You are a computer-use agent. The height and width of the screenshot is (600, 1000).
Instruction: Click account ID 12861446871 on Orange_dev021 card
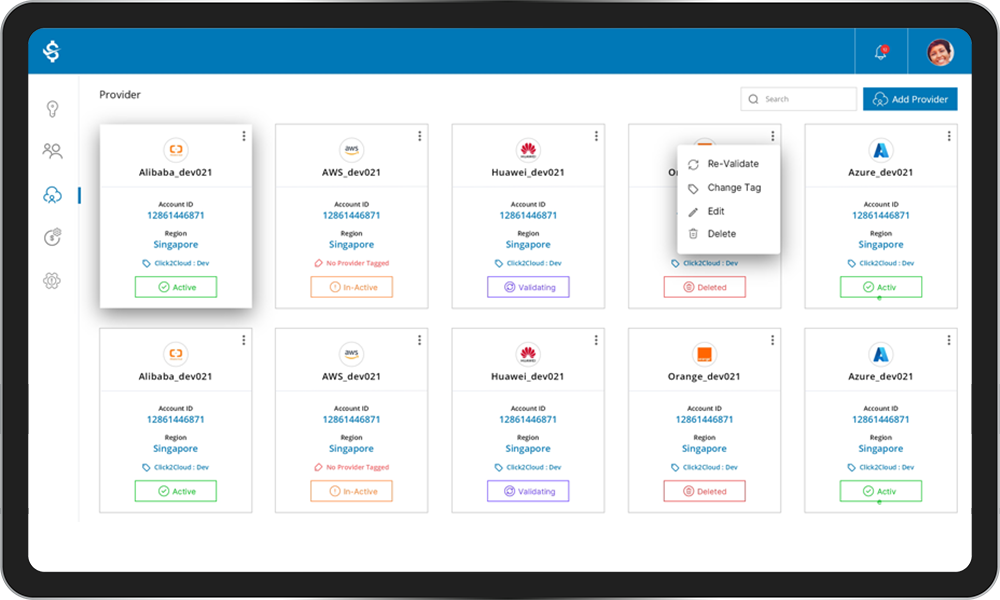(704, 420)
